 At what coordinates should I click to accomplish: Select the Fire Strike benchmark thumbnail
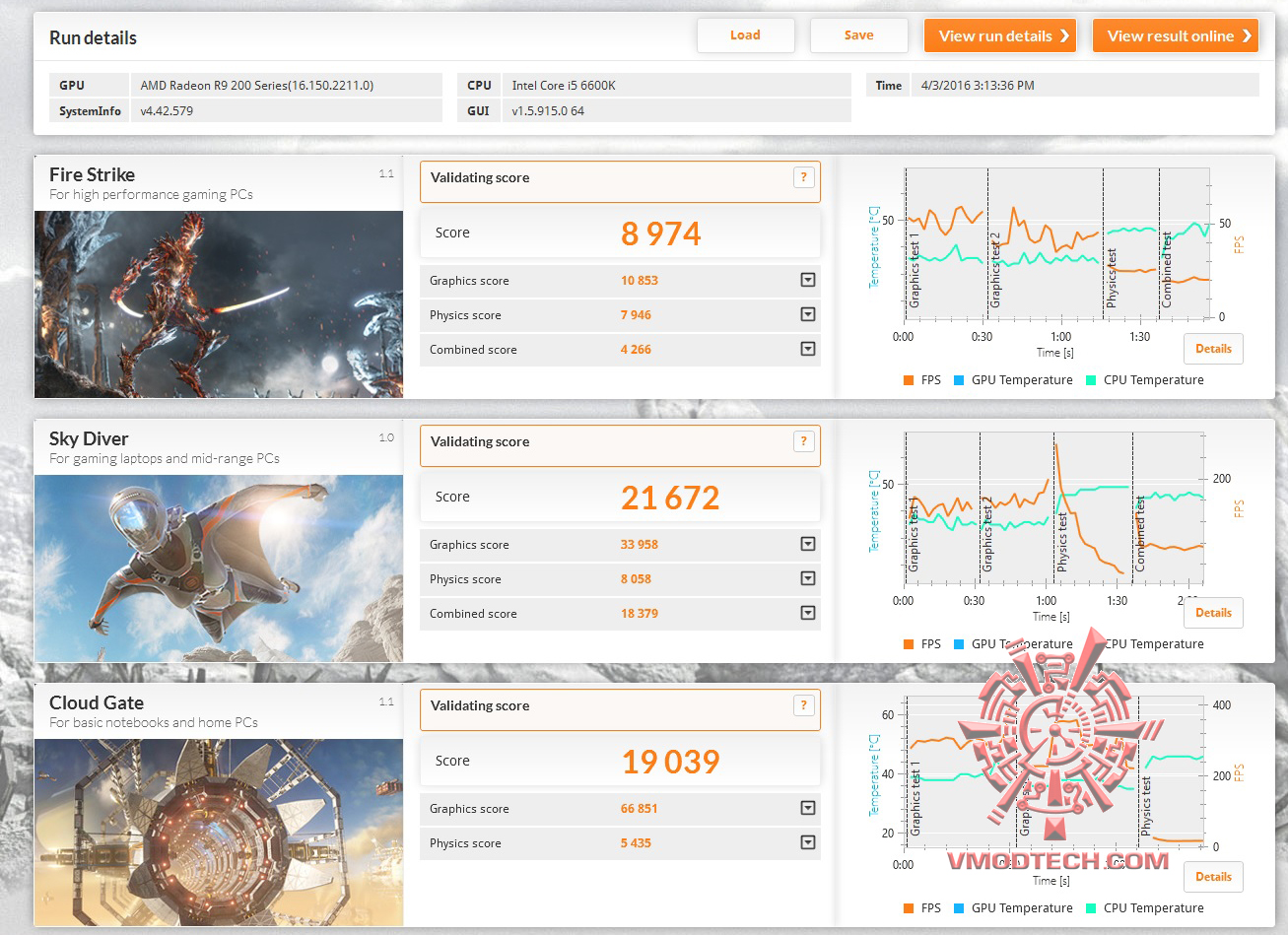(219, 304)
